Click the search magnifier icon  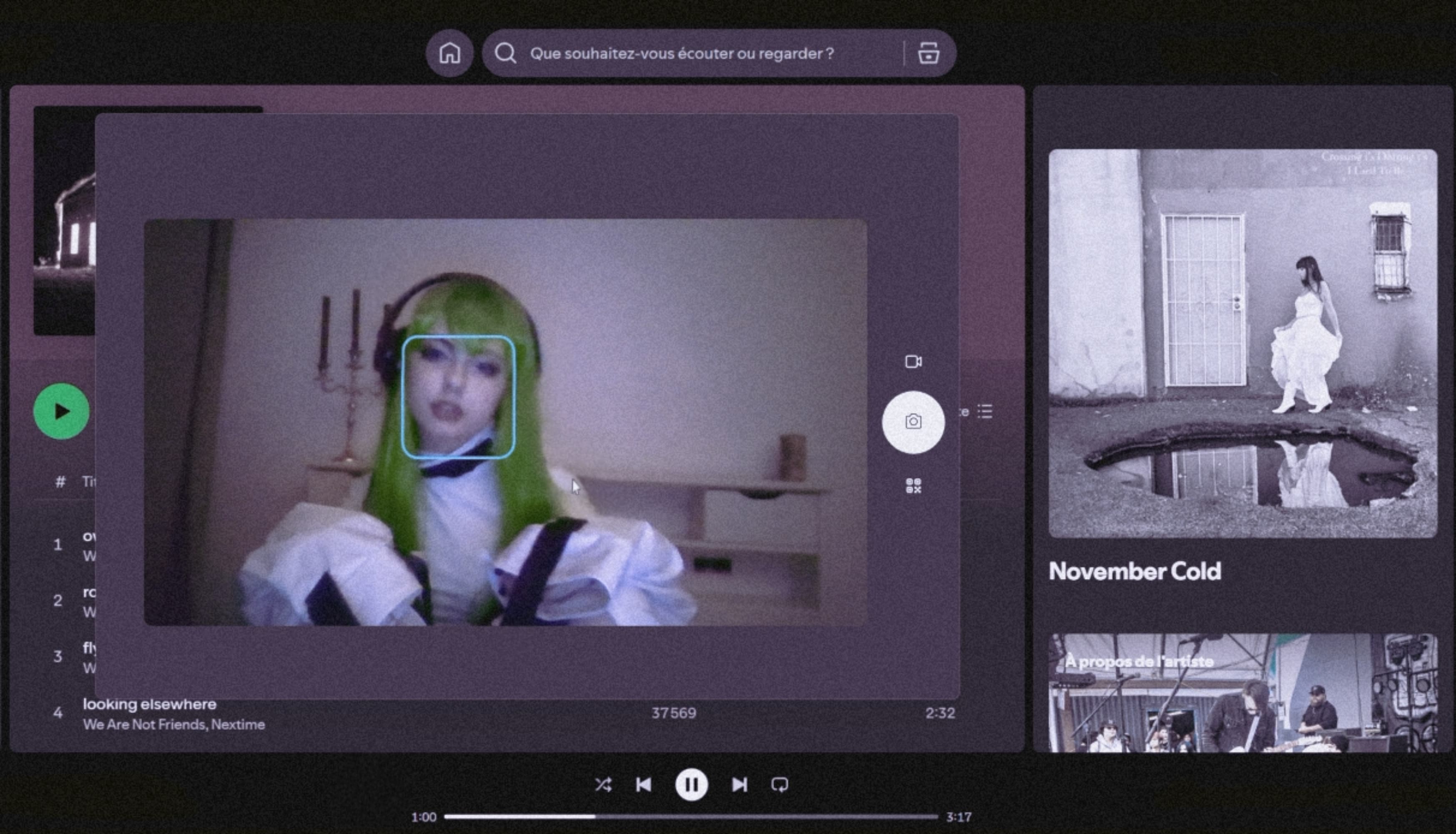506,53
